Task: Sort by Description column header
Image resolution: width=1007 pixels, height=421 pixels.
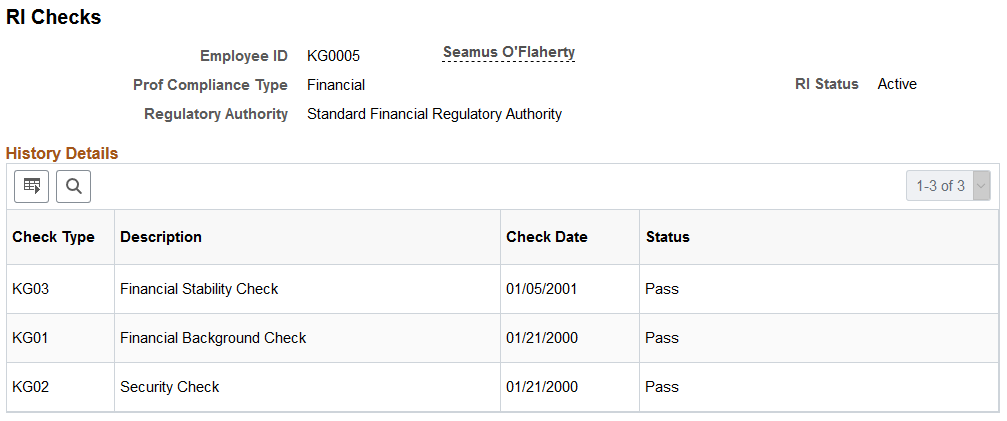Action: (161, 237)
